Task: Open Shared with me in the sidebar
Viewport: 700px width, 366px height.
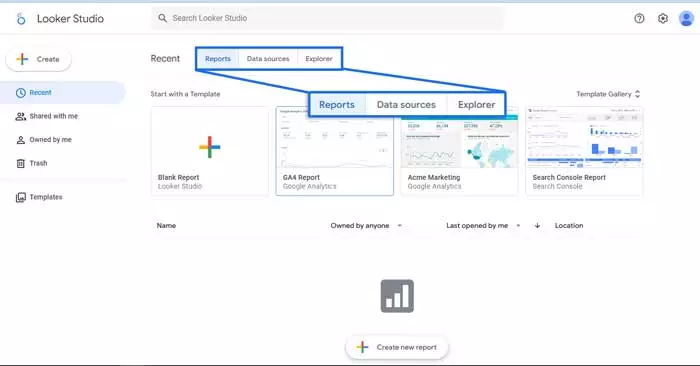Action: 62,116
